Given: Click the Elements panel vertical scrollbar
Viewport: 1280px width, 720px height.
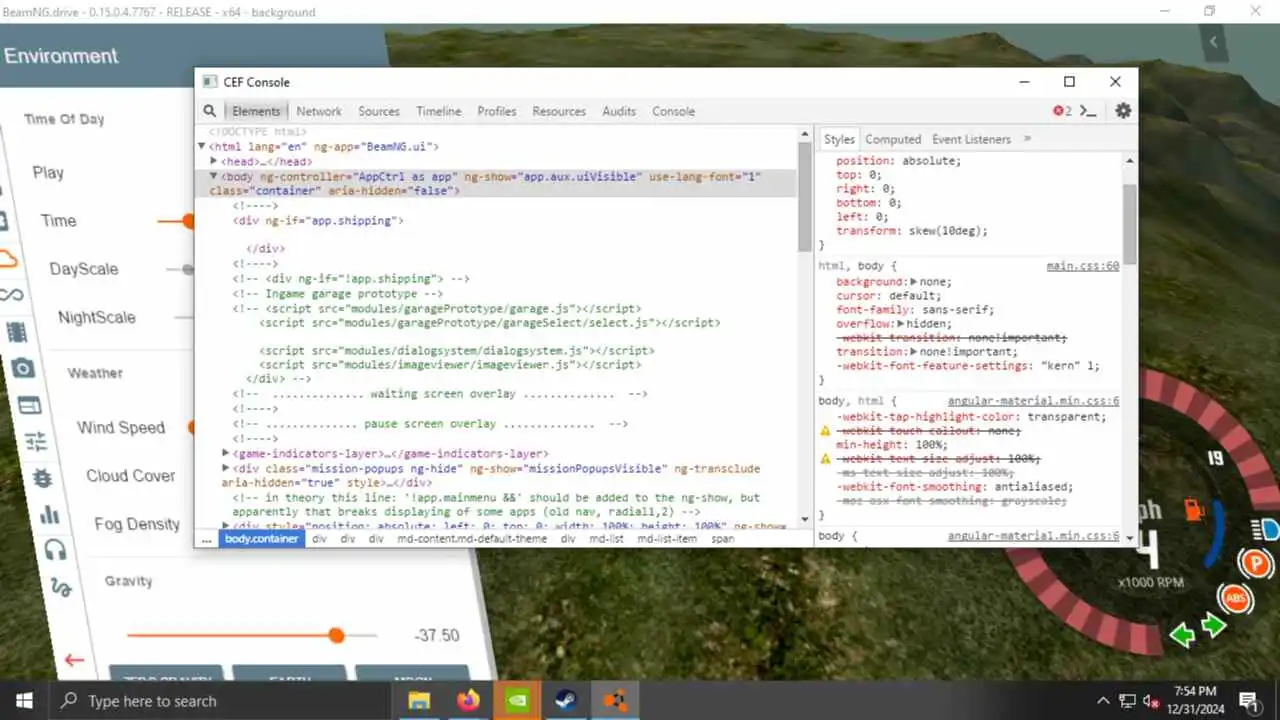Looking at the screenshot, I should (804, 196).
